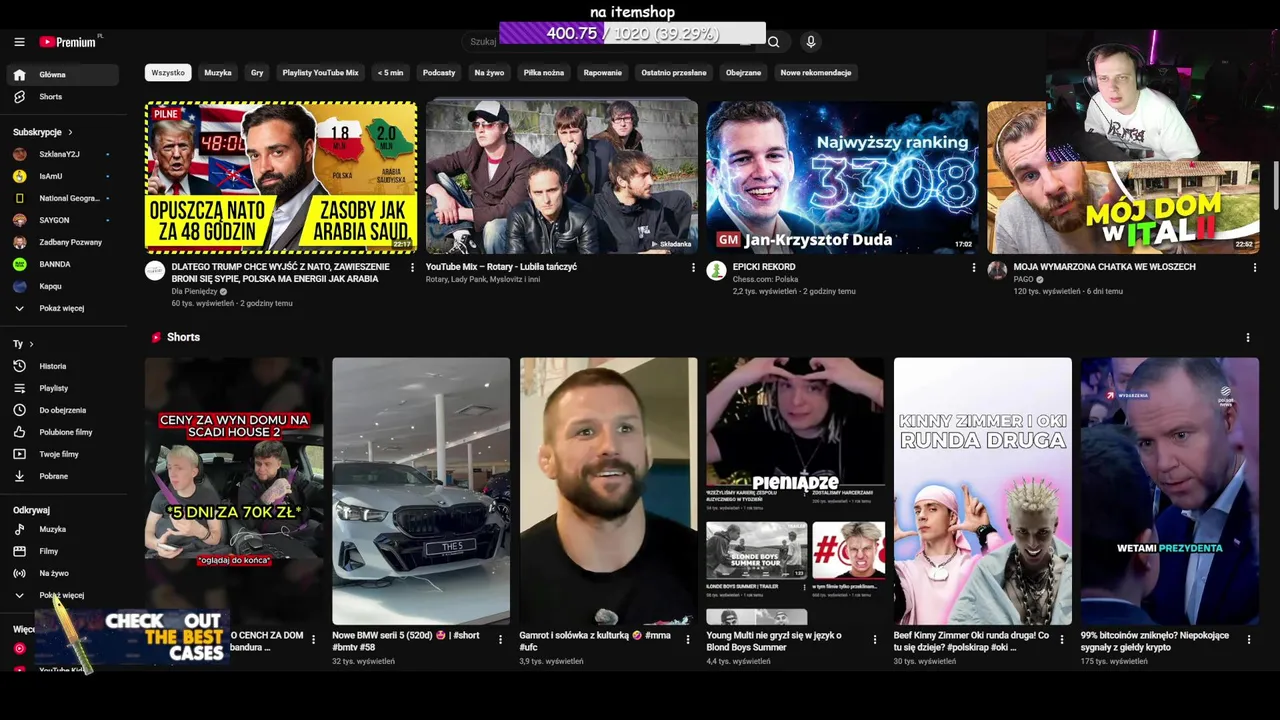Expand Pokaż więcej under Odkrywaj

(x=62, y=595)
